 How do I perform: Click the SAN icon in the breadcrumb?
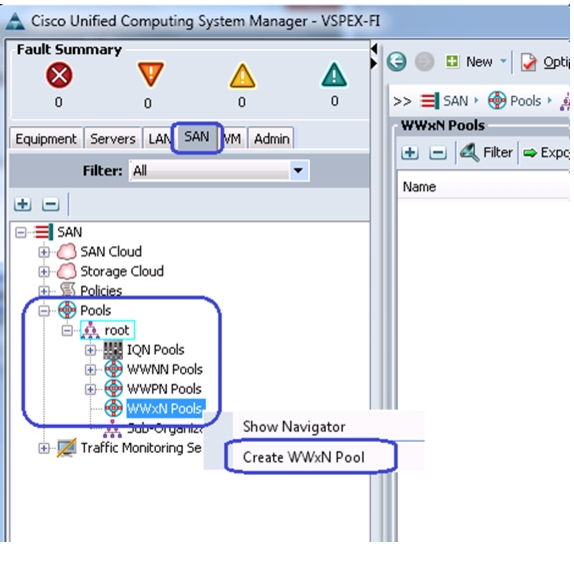[x=429, y=100]
